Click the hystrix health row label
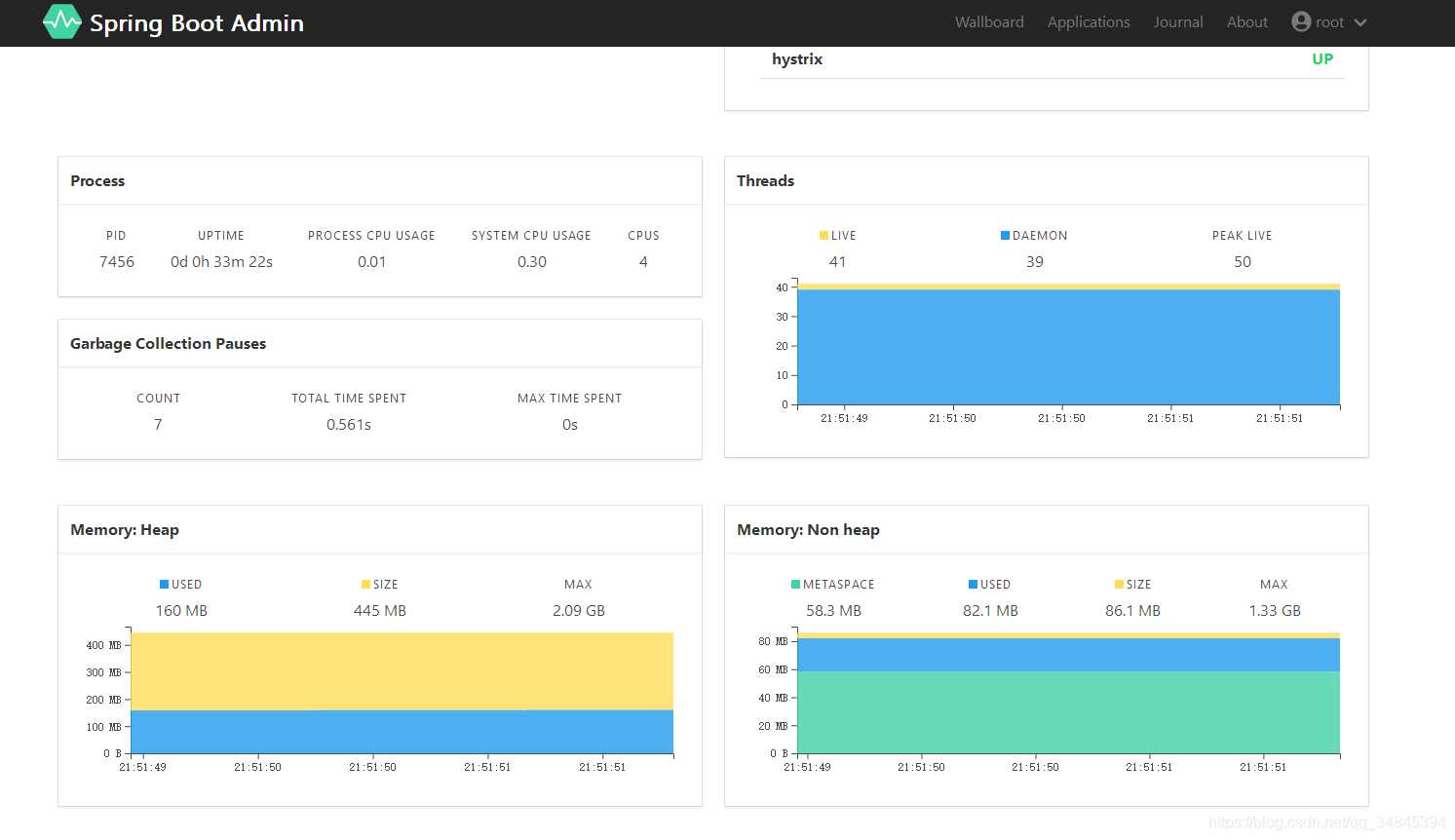This screenshot has width=1455, height=840. pyautogui.click(x=797, y=59)
